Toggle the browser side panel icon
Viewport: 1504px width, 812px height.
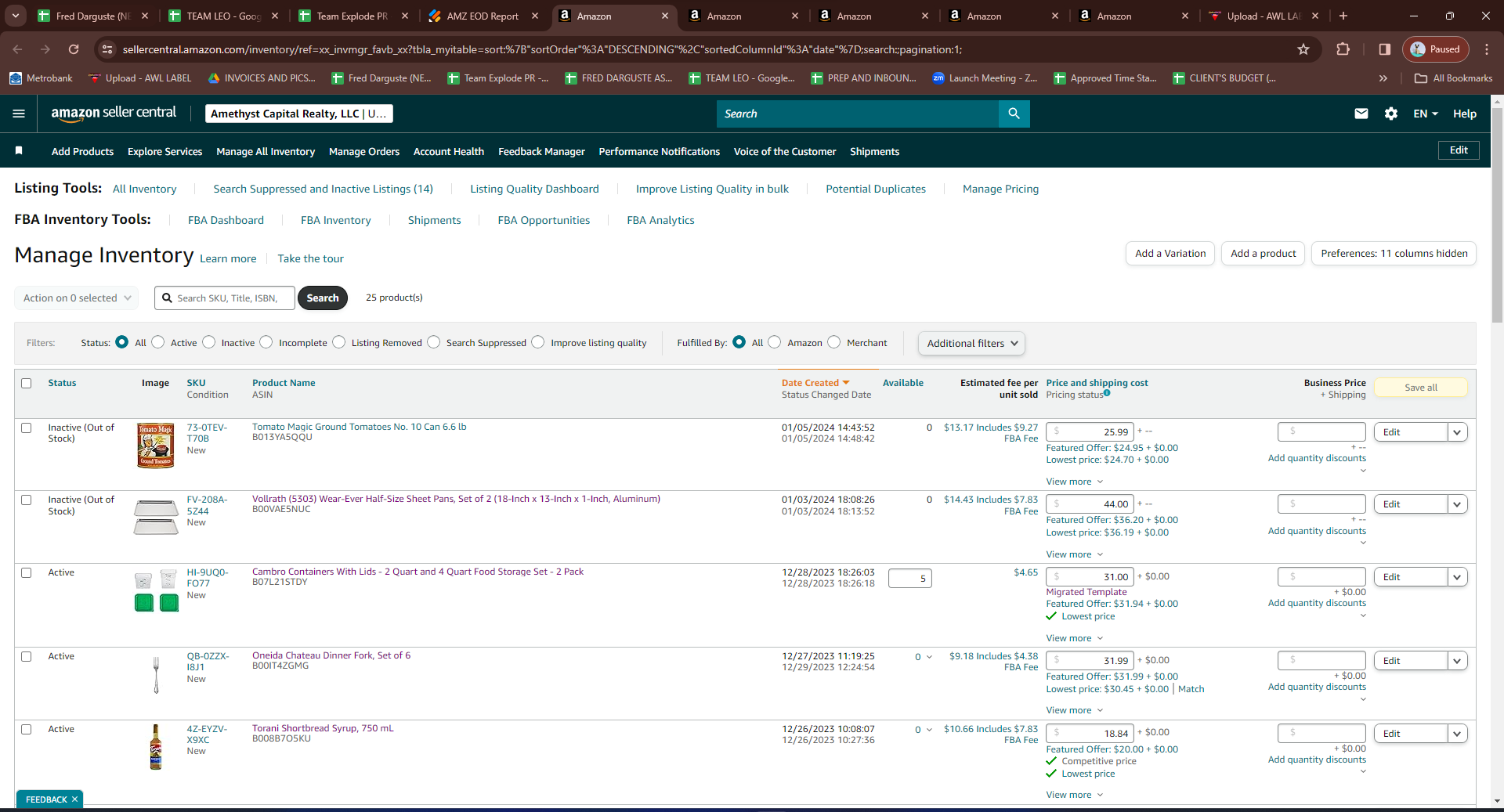pyautogui.click(x=1385, y=49)
